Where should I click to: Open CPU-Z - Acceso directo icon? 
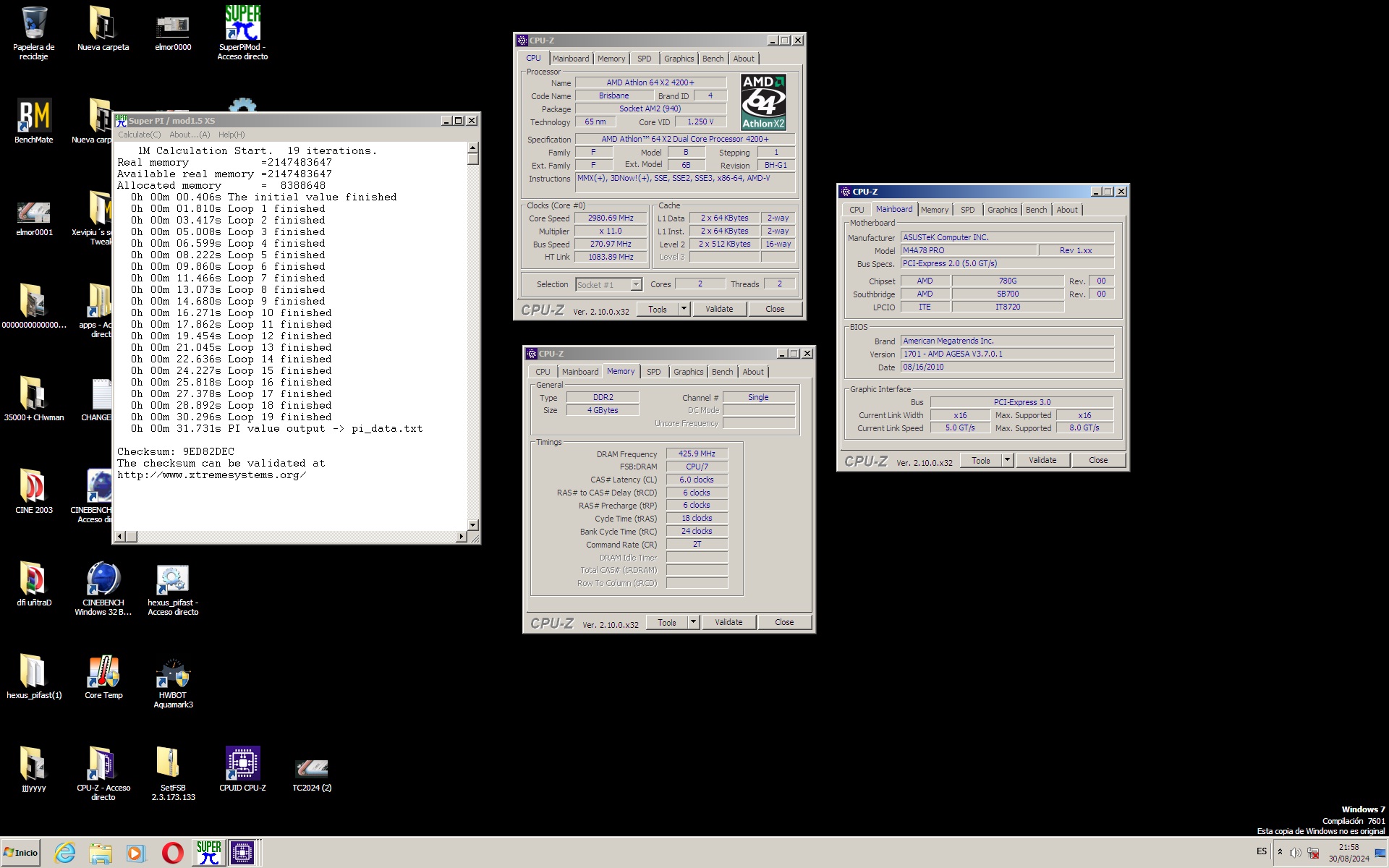click(x=103, y=773)
